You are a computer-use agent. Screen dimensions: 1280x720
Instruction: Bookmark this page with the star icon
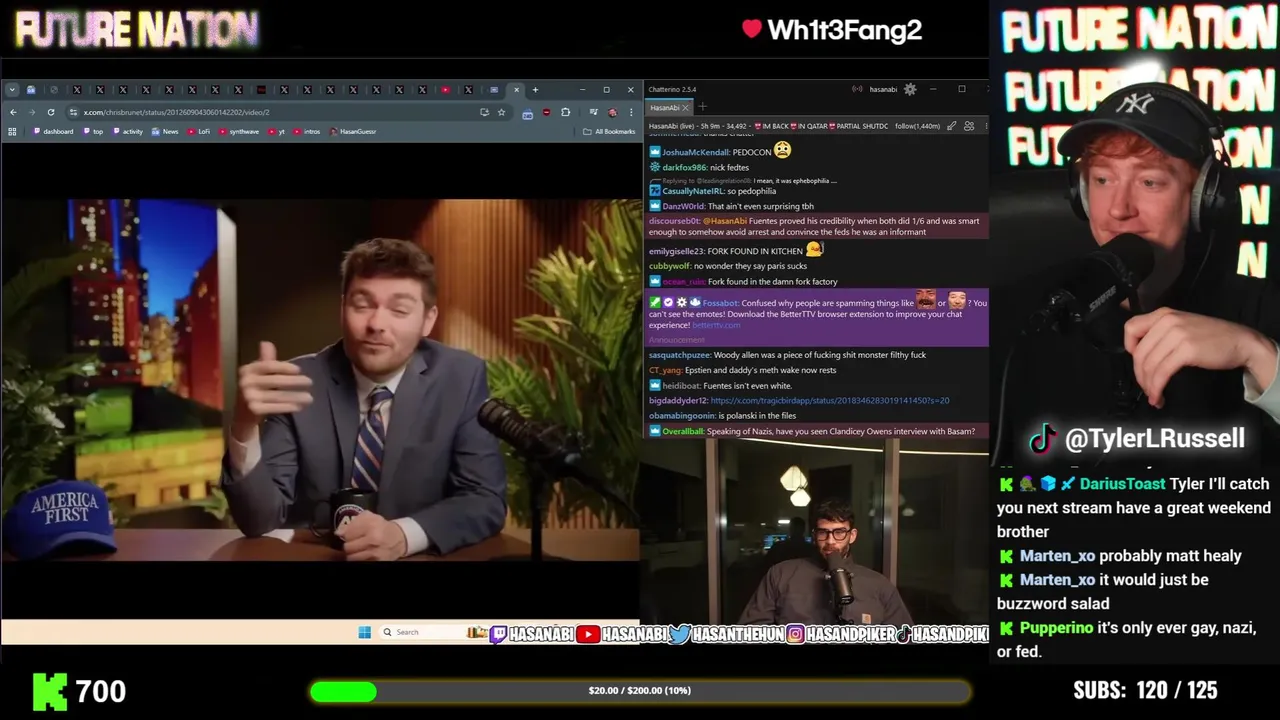(x=501, y=112)
